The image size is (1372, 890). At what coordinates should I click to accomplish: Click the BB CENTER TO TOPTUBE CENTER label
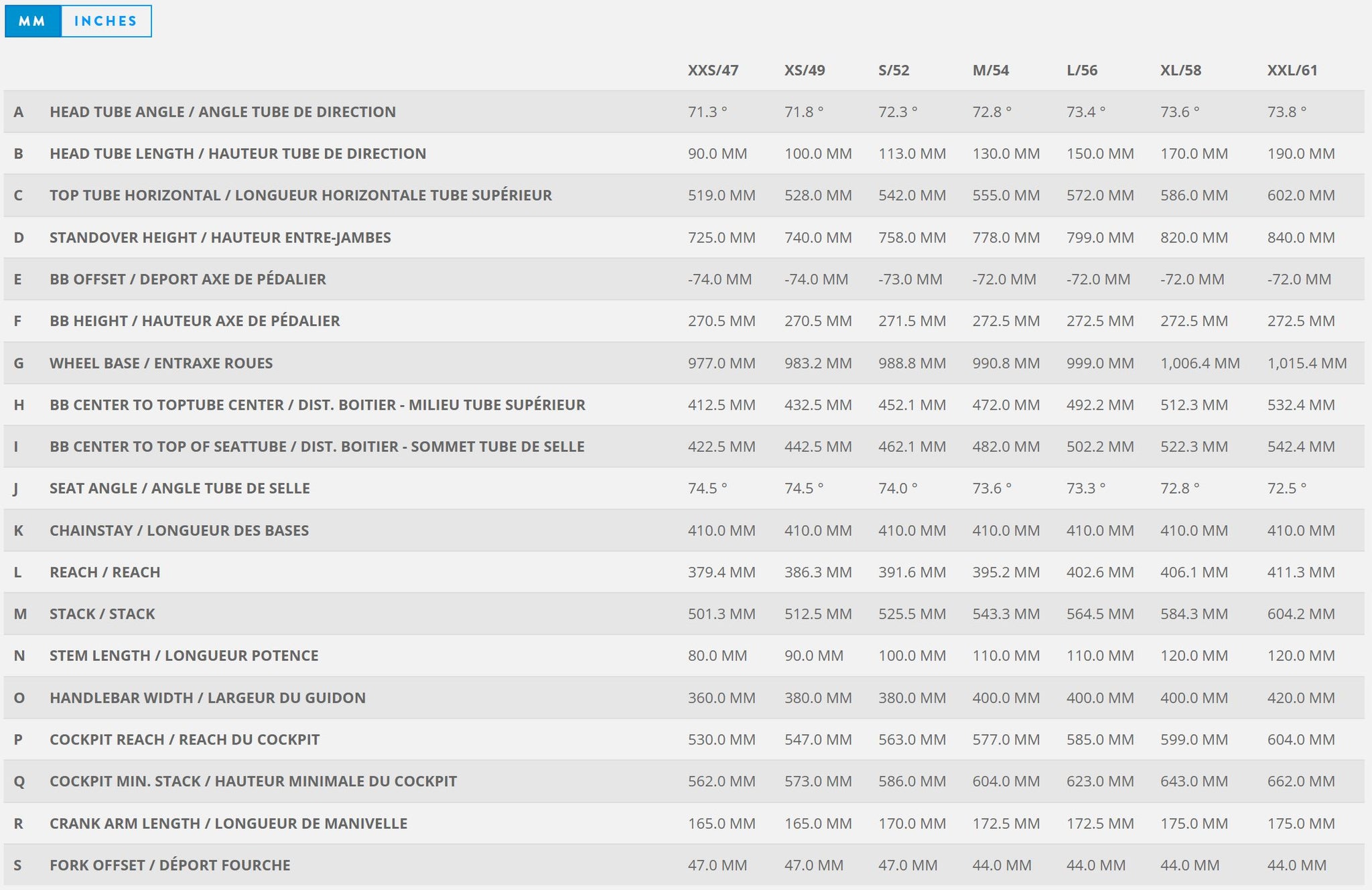click(x=318, y=404)
